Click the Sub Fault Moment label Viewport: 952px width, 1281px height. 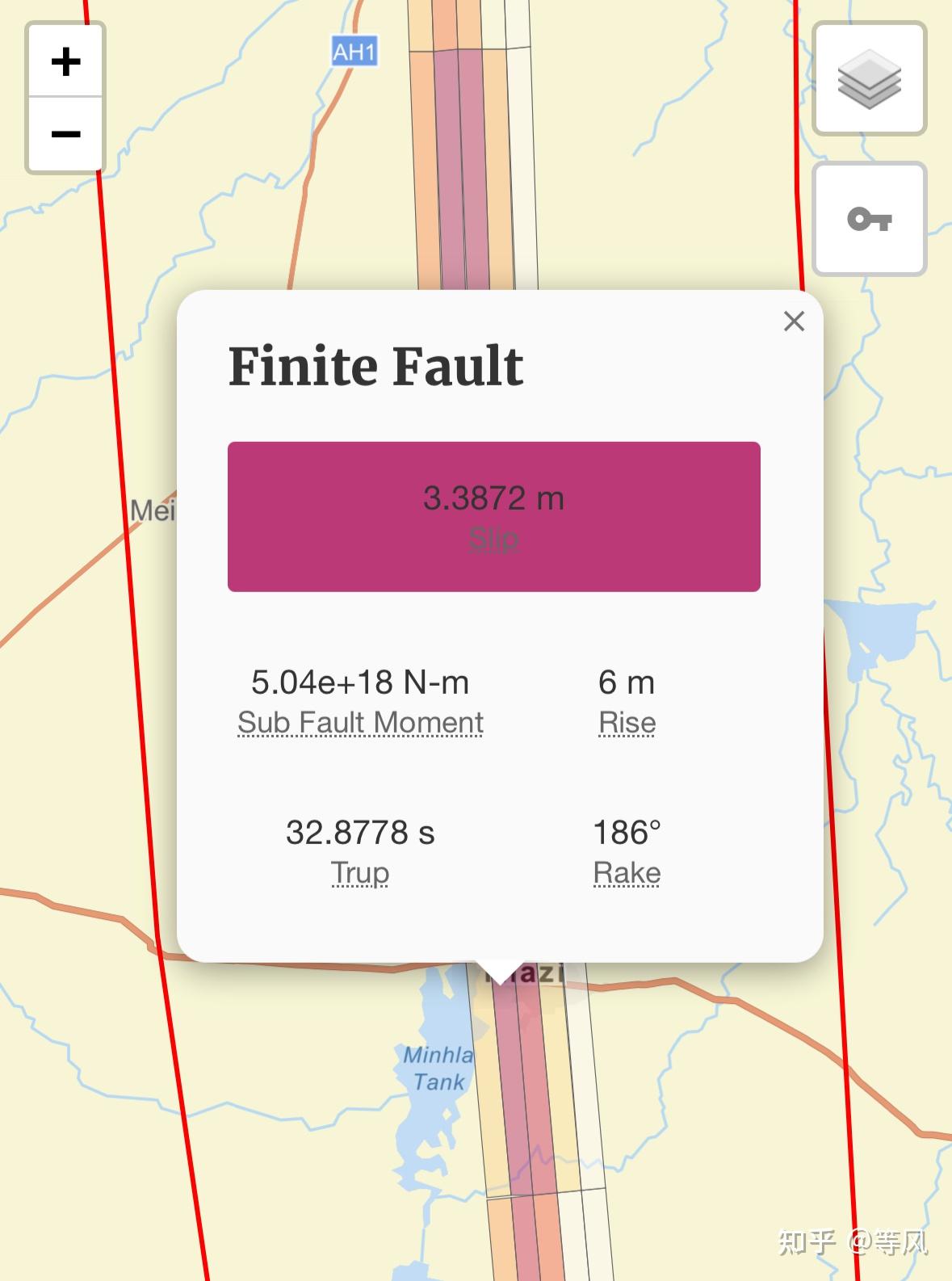tap(360, 722)
